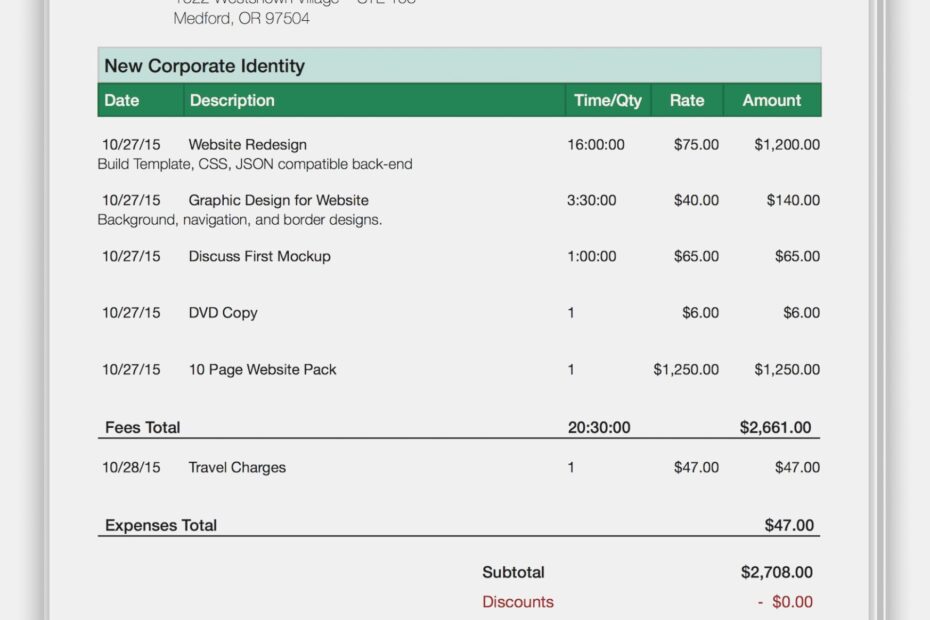This screenshot has width=930, height=620.
Task: Select the Fees Total row
Action: (142, 427)
